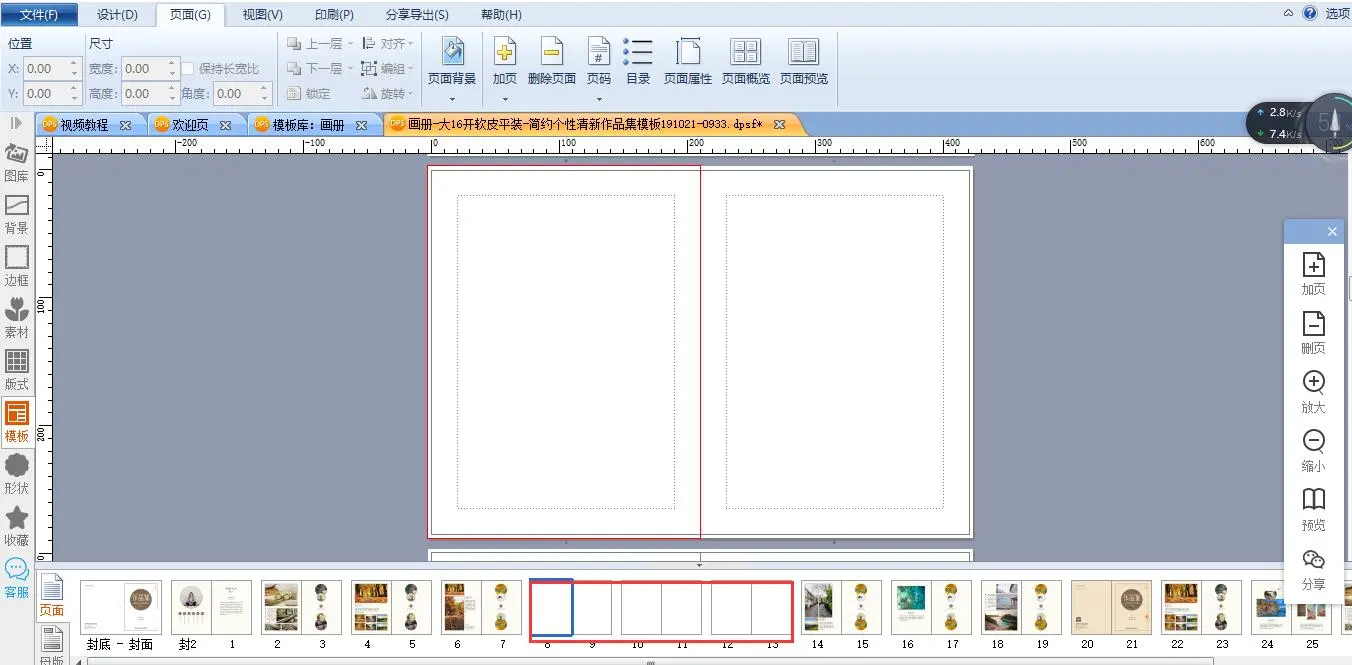Image resolution: width=1352 pixels, height=665 pixels.
Task: Expand the left sidebar panel arrow
Action: pyautogui.click(x=16, y=123)
